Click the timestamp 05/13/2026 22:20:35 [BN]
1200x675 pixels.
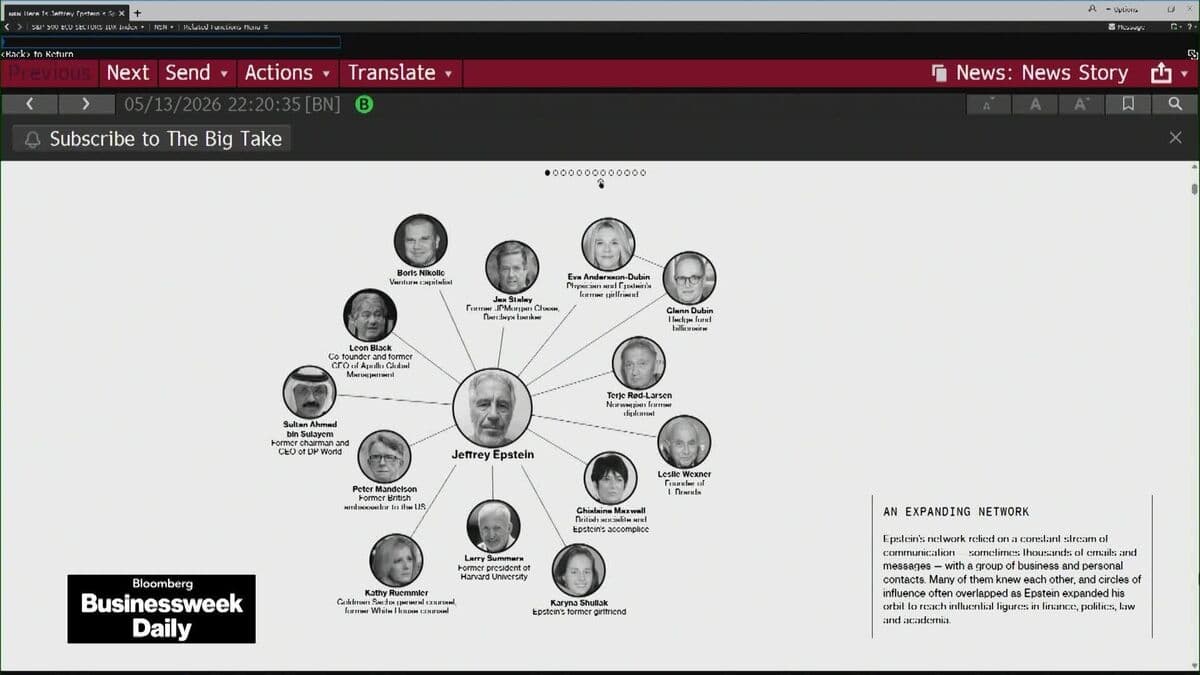(232, 104)
